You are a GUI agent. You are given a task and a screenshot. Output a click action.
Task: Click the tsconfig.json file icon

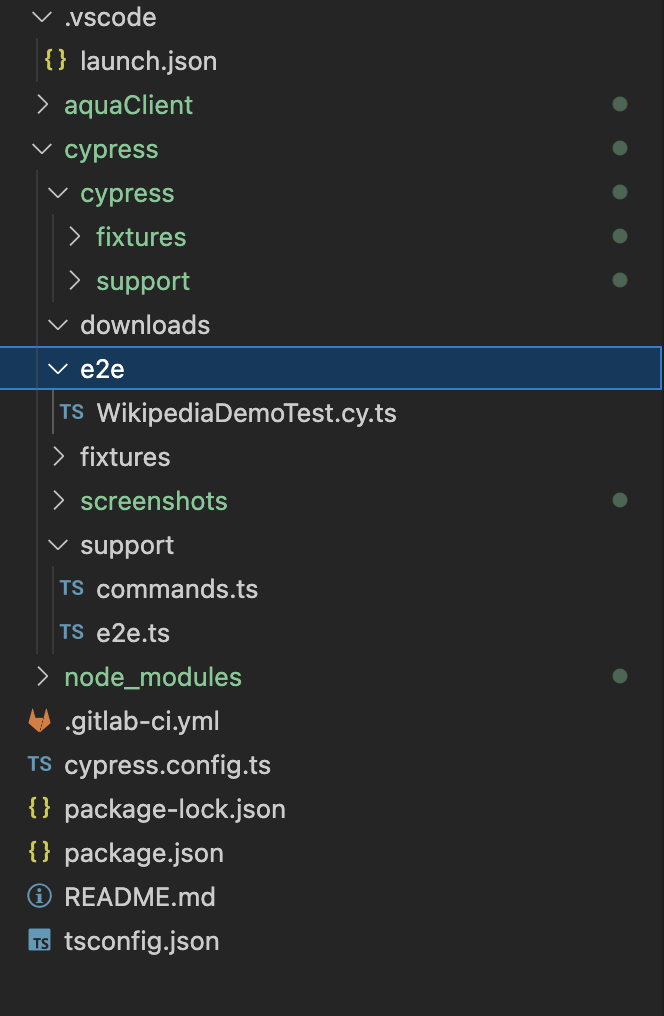tap(39, 941)
